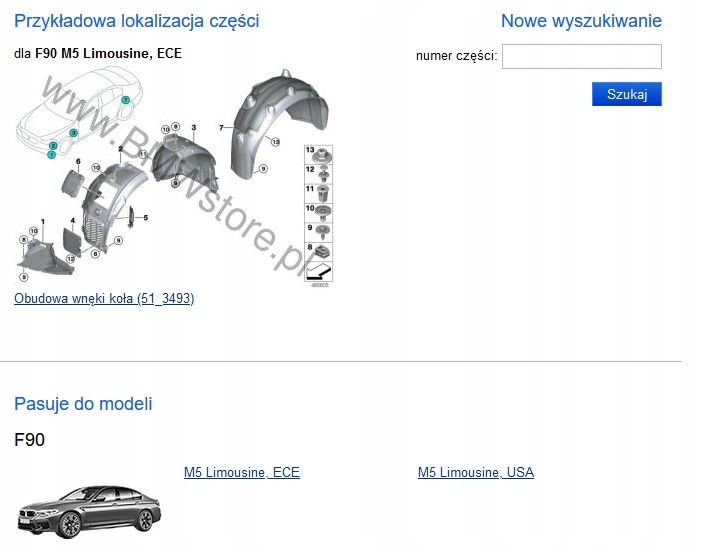The width and height of the screenshot is (712, 552).
Task: Click the arrow icon at the legend bottom
Action: (x=318, y=271)
